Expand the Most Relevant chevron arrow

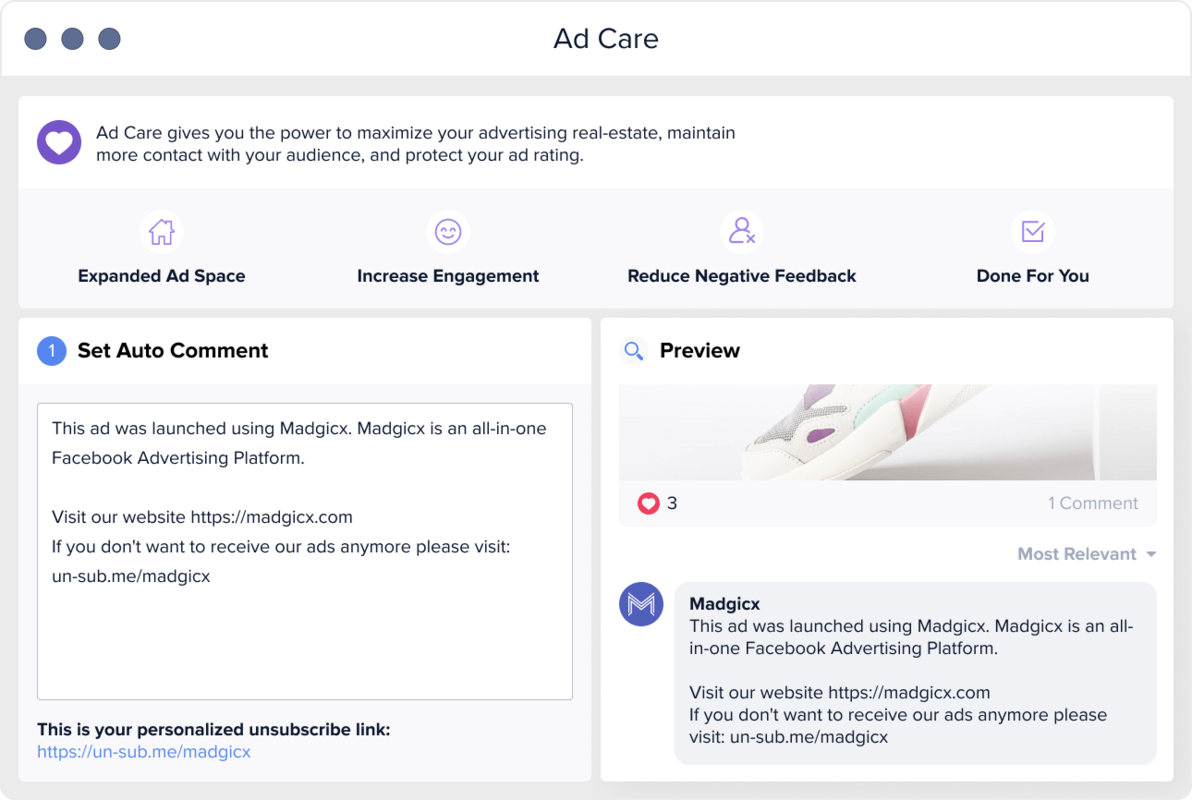(x=1151, y=554)
